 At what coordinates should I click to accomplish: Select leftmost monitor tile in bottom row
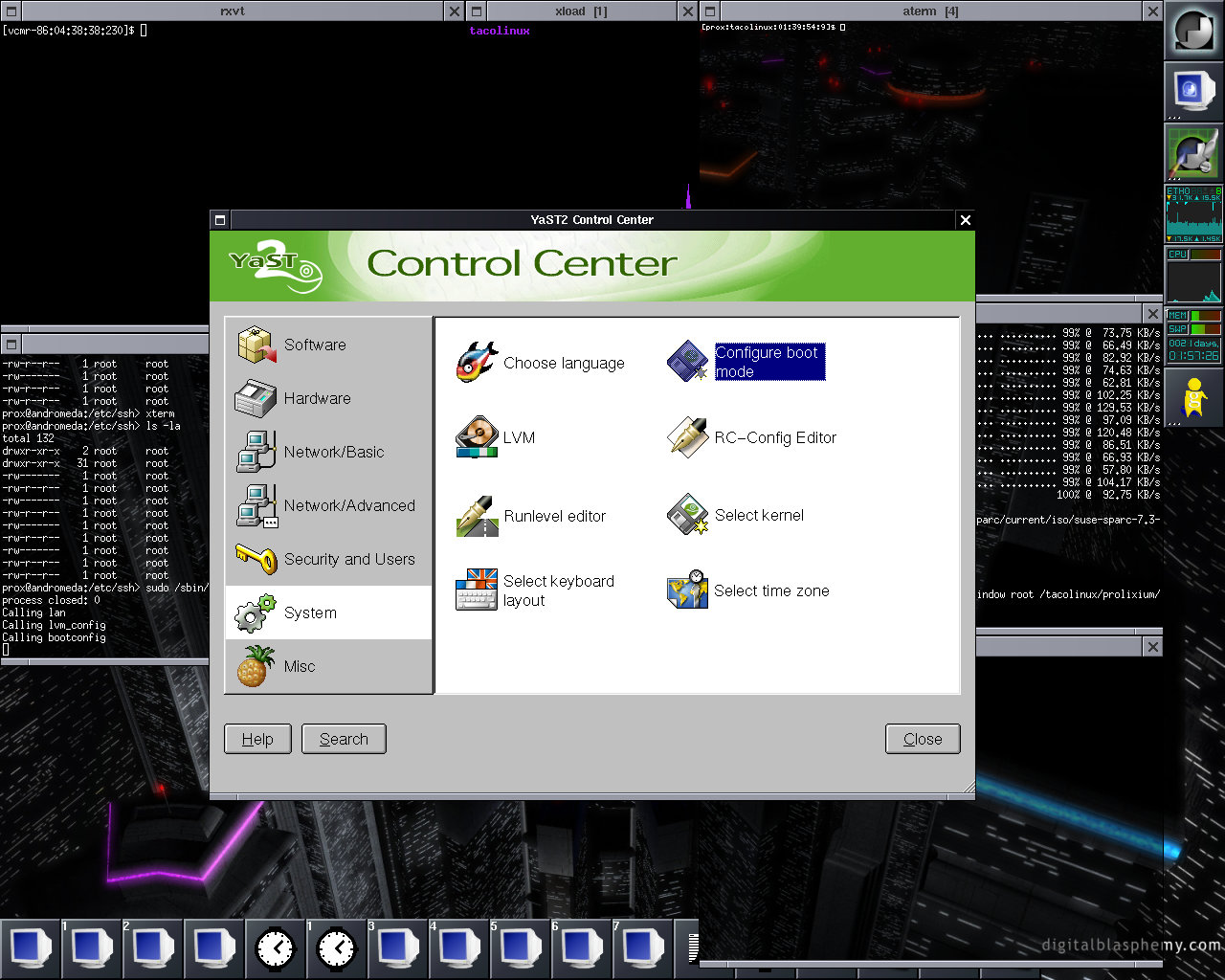tap(31, 948)
